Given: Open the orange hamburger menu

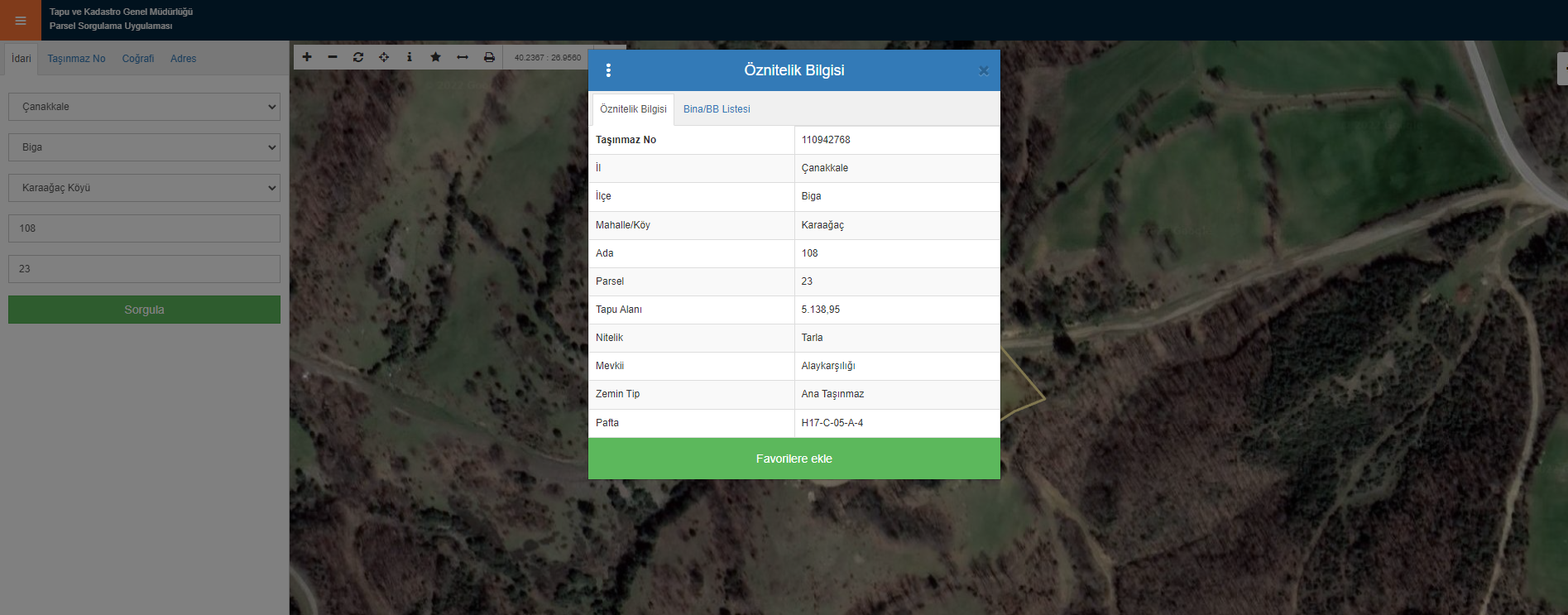Looking at the screenshot, I should coord(21,21).
